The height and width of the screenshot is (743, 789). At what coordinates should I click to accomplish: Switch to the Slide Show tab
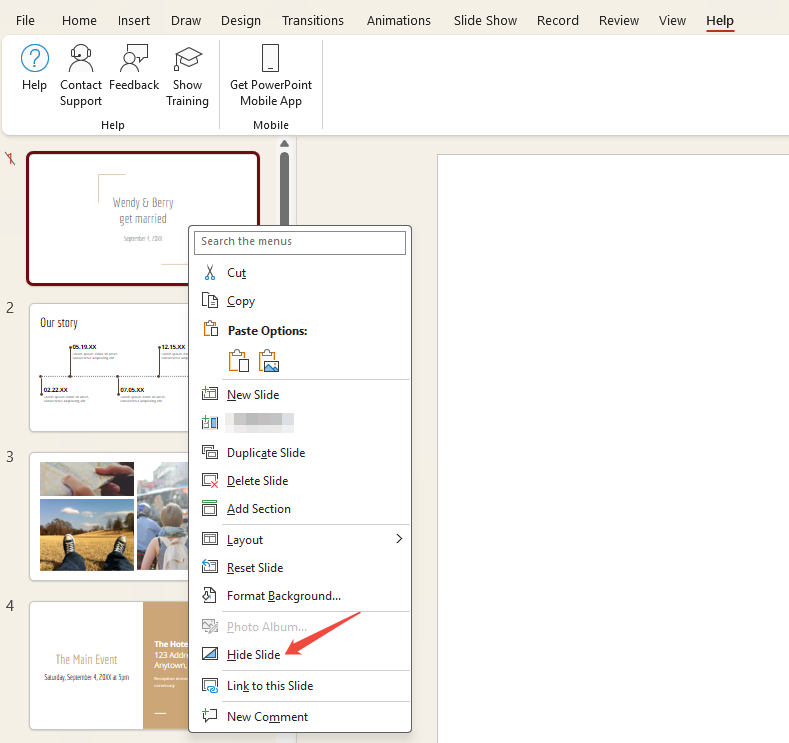485,21
